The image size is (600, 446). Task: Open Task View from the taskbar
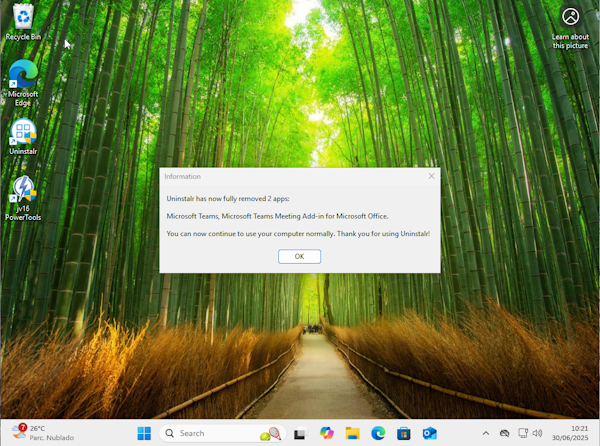300,433
